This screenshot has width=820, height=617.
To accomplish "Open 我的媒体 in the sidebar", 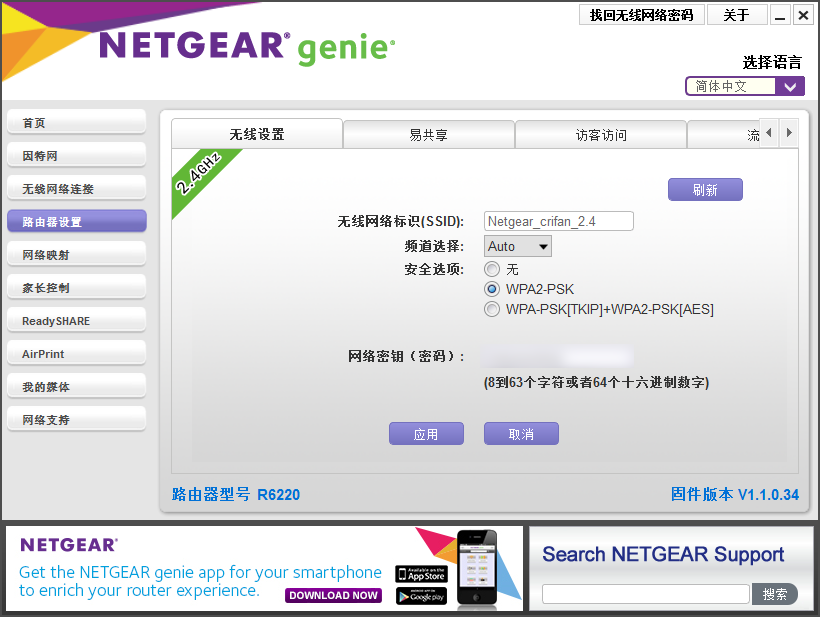I will coord(76,386).
